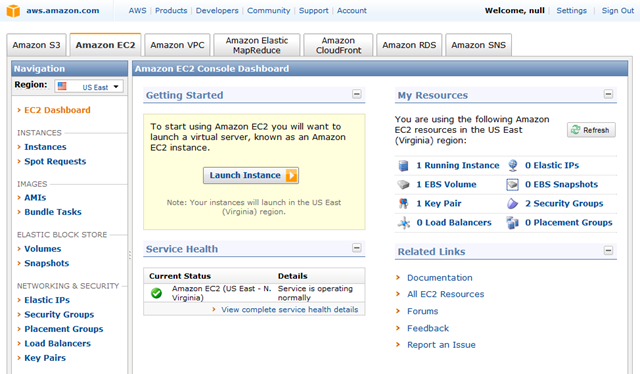Click the EBS Volume disk icon
This screenshot has width=640, height=374.
(403, 185)
